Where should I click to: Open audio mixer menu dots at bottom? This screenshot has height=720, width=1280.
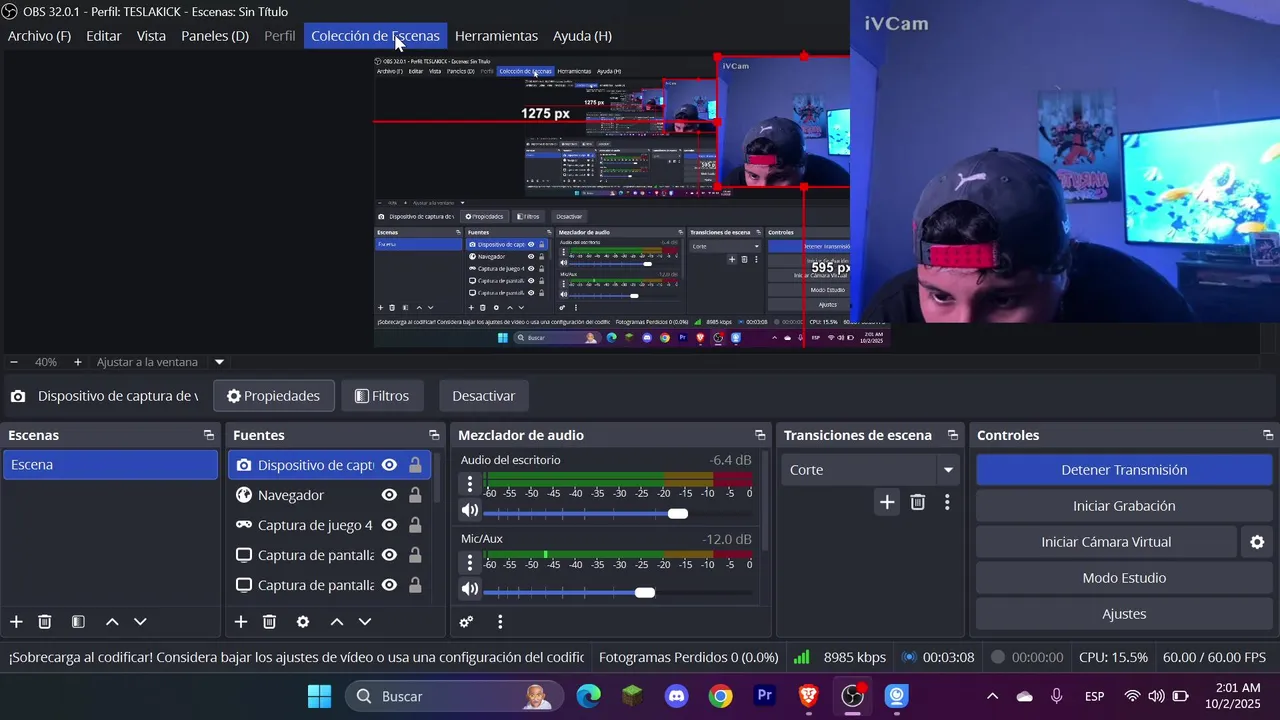(500, 622)
